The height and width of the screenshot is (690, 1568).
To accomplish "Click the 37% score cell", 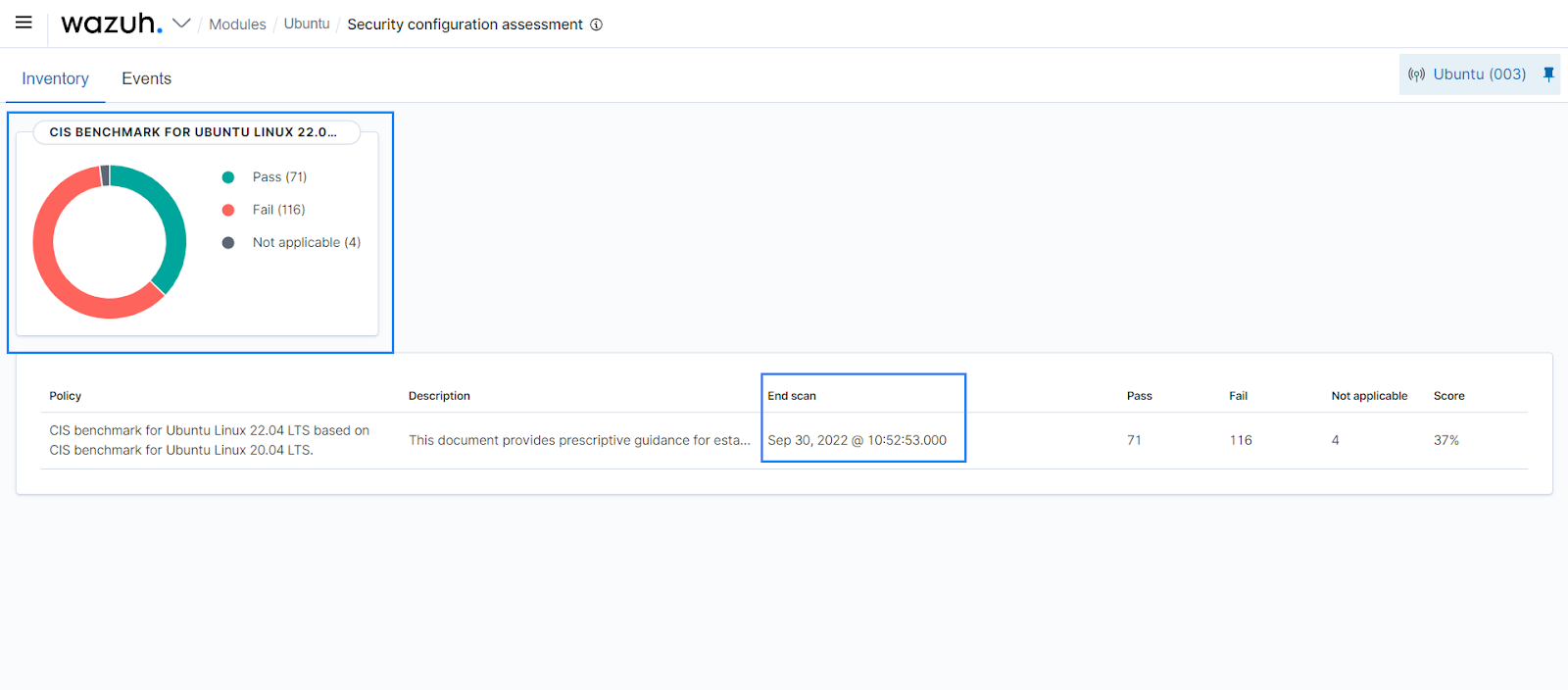I will click(x=1446, y=440).
